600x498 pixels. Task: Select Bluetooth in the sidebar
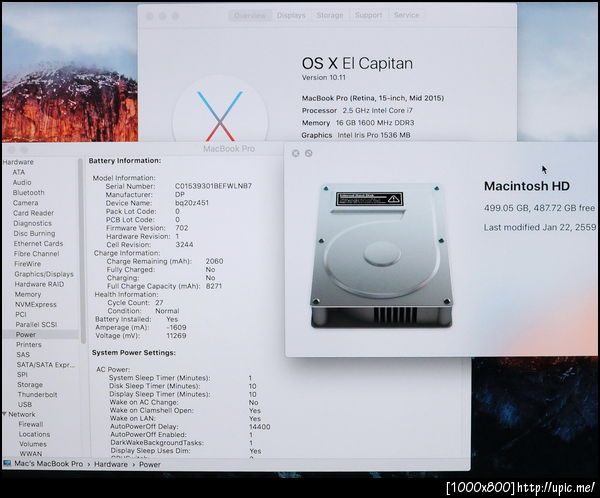tap(28, 193)
